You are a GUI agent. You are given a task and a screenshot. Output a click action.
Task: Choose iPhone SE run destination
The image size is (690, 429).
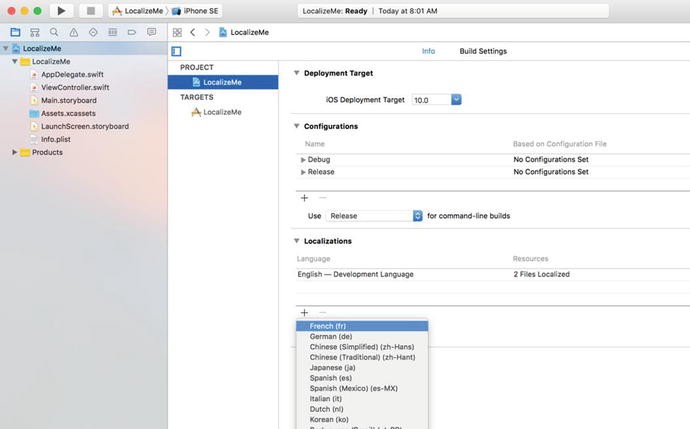(x=195, y=11)
